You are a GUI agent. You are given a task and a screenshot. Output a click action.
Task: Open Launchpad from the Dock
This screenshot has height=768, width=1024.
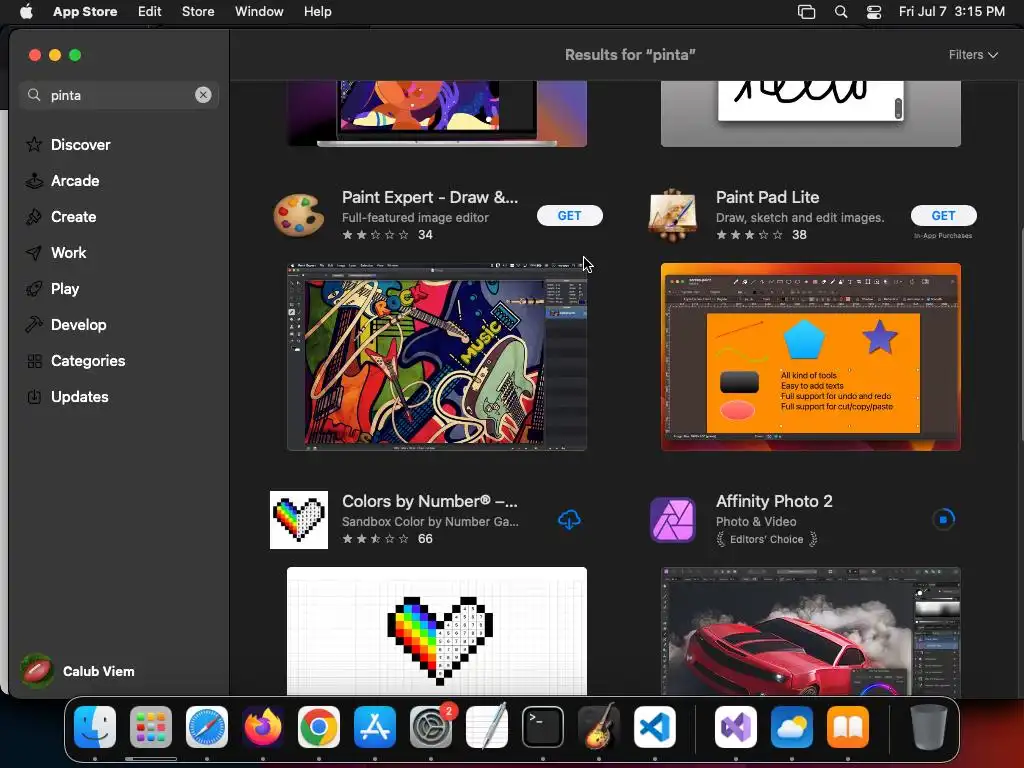pyautogui.click(x=151, y=727)
